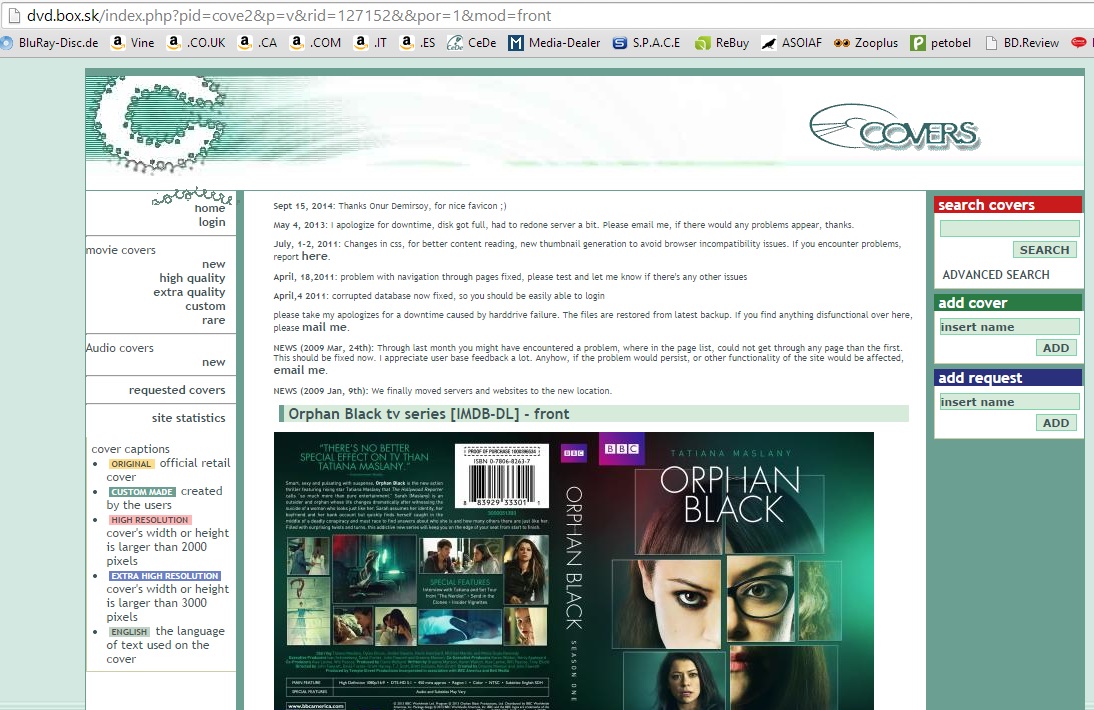Open the requested covers page

pos(177,390)
